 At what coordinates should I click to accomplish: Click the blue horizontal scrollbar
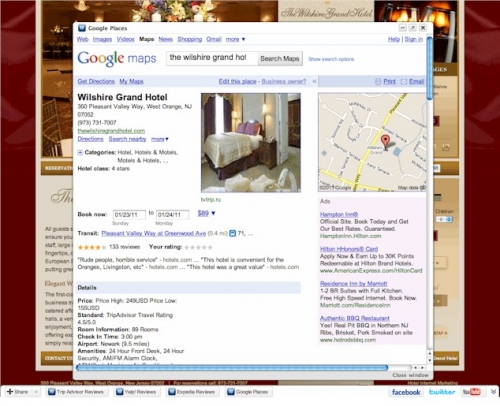[232, 368]
